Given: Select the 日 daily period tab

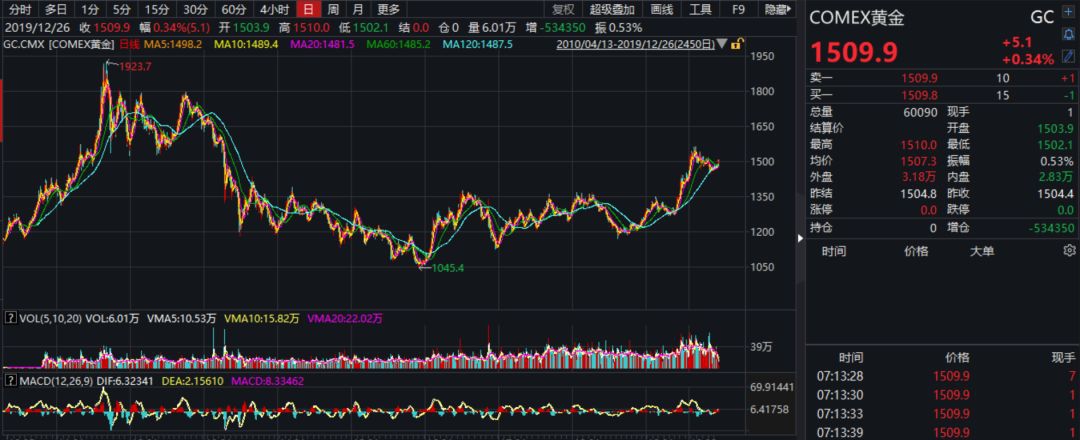Looking at the screenshot, I should (x=307, y=9).
